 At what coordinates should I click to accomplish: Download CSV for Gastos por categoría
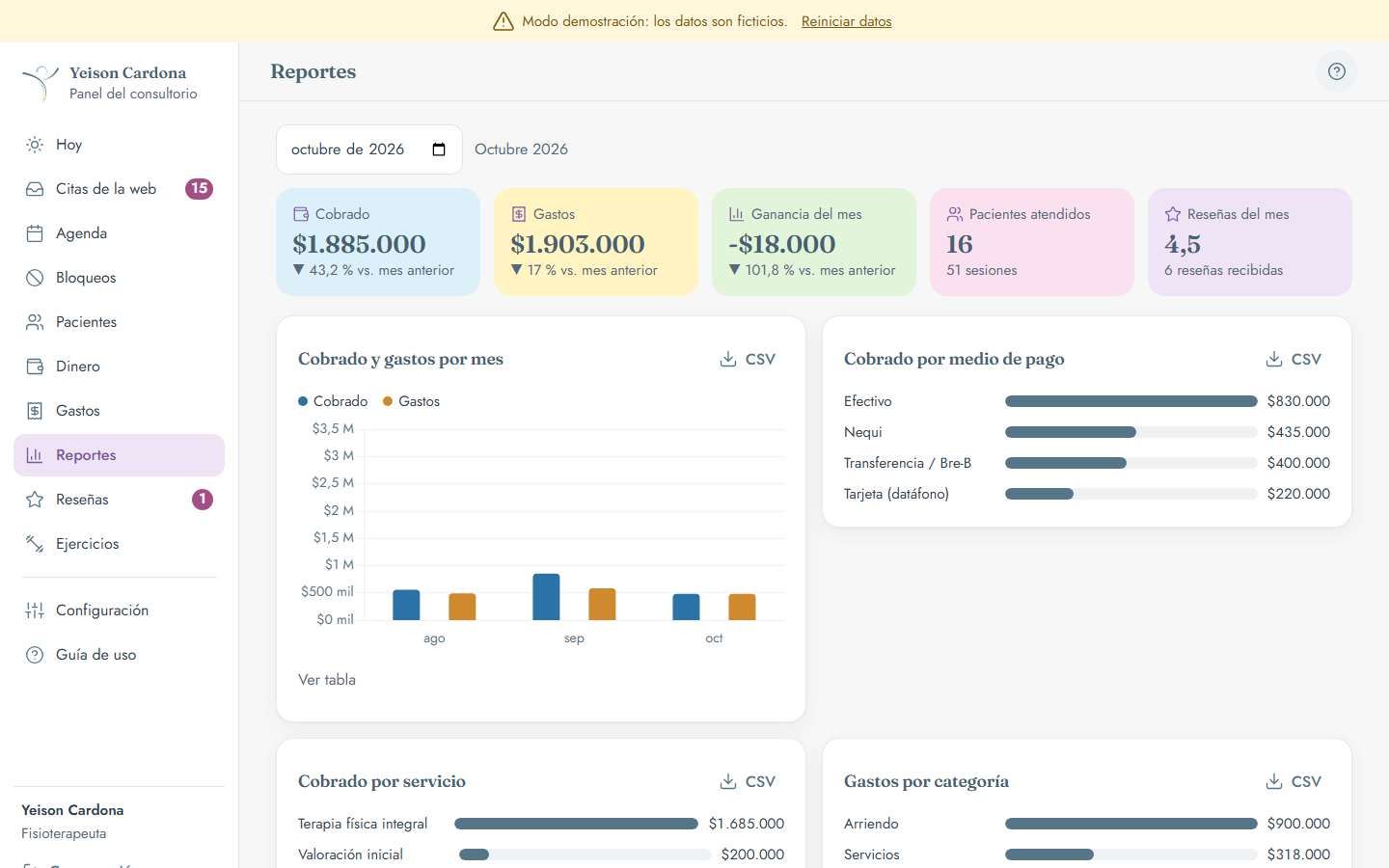click(x=1294, y=781)
